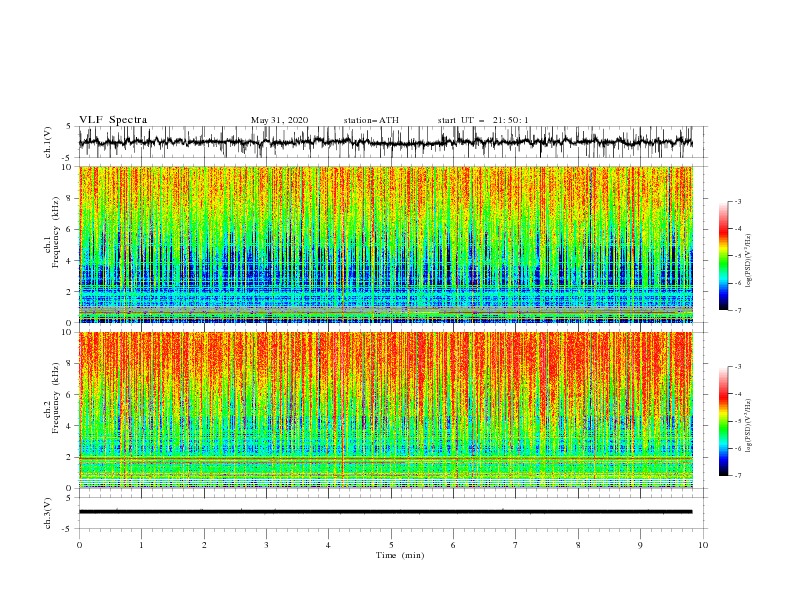Click the log(PSD) label beside the ch.2 colorbar
Screen dimensions: 792x612
[x=748, y=426]
